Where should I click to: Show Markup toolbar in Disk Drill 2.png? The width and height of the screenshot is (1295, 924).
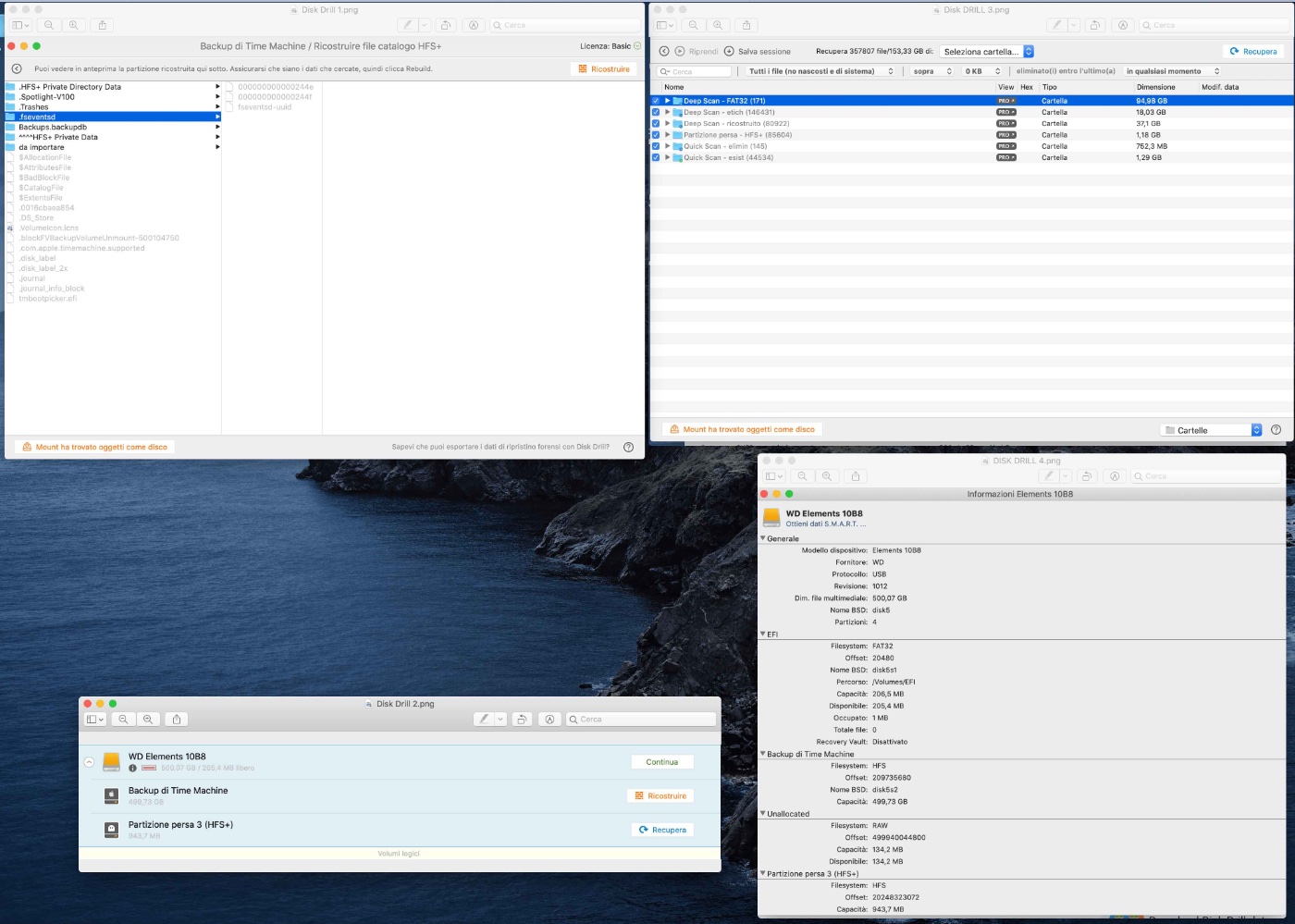coord(549,719)
